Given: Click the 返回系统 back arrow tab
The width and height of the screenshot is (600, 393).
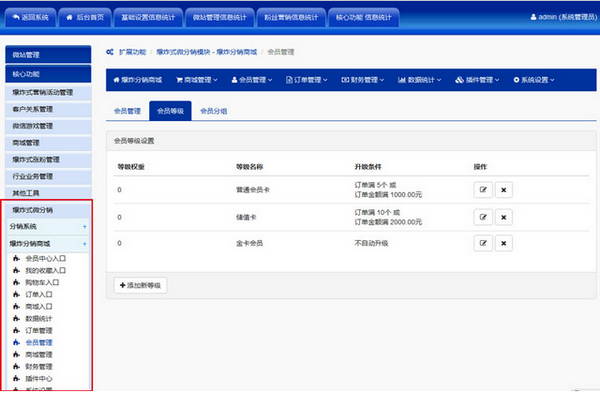Looking at the screenshot, I should pyautogui.click(x=30, y=18).
